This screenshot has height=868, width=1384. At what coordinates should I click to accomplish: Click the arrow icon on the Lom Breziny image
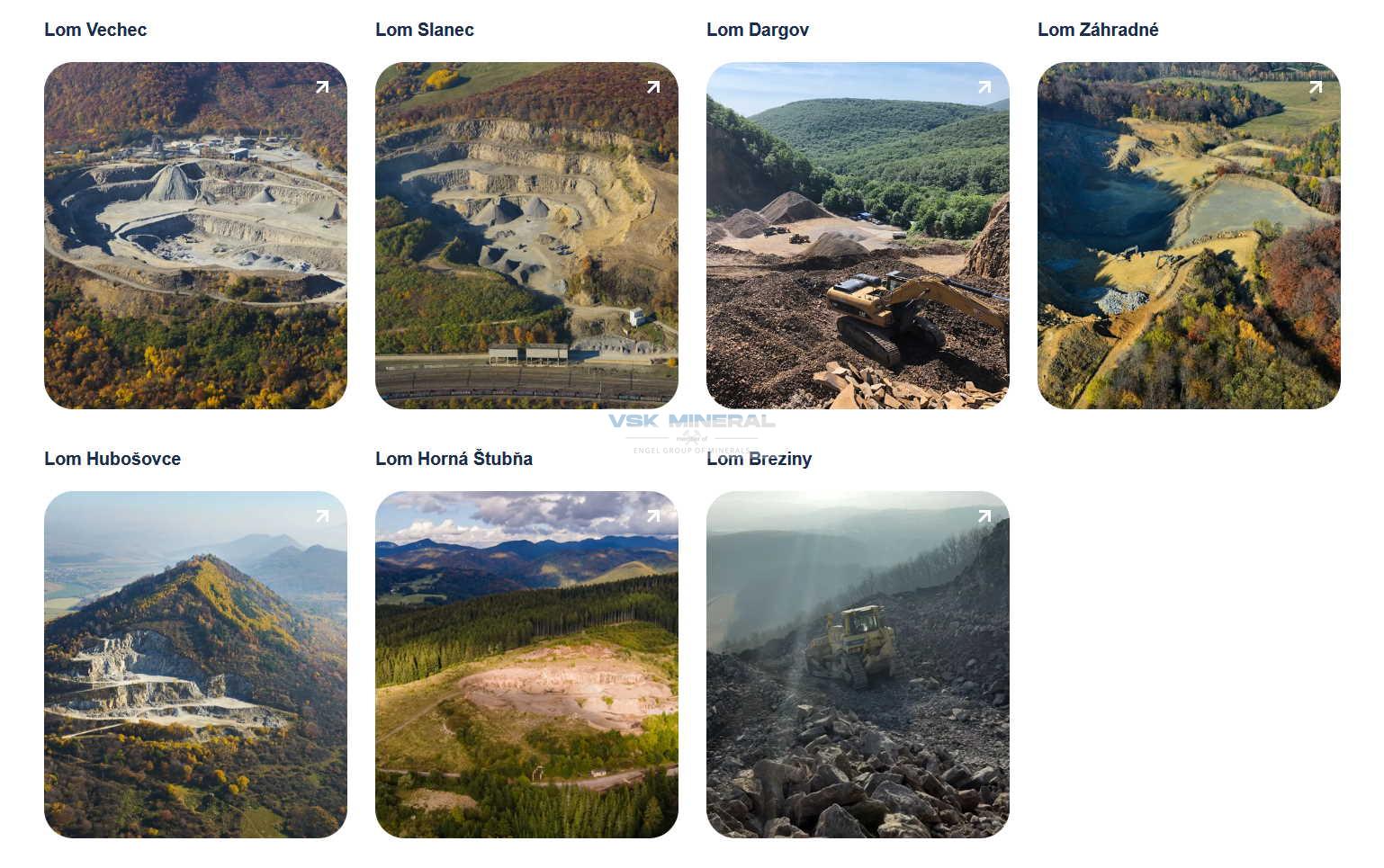click(984, 516)
